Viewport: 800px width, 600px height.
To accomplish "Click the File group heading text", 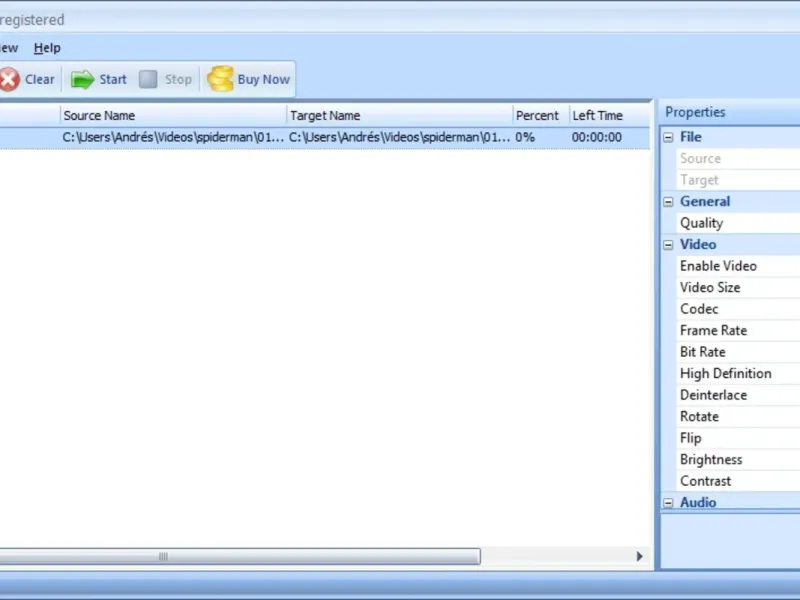I will coord(691,137).
